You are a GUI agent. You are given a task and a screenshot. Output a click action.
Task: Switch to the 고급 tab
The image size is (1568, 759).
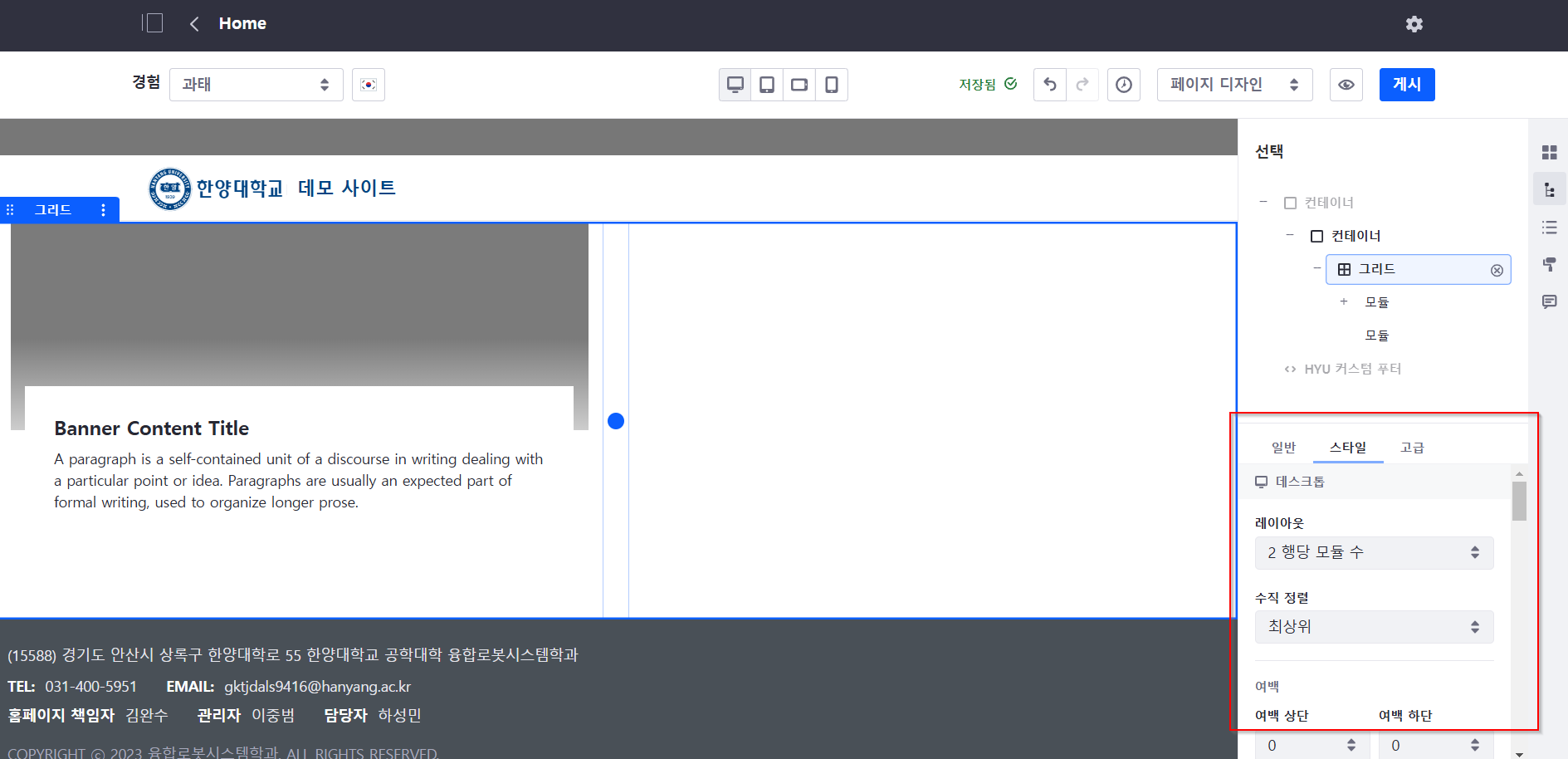(1412, 448)
